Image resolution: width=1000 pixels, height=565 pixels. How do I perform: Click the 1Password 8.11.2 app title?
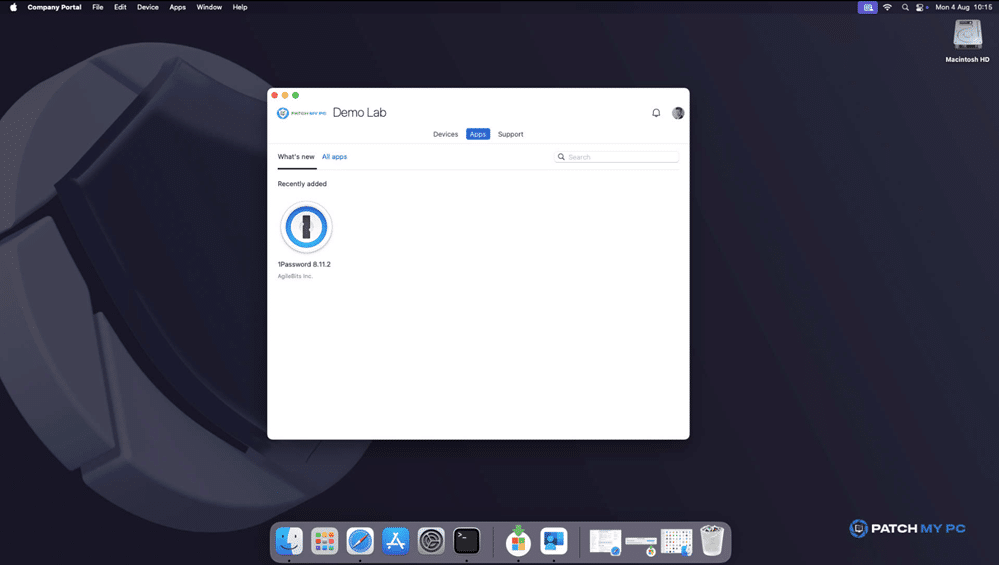click(304, 264)
